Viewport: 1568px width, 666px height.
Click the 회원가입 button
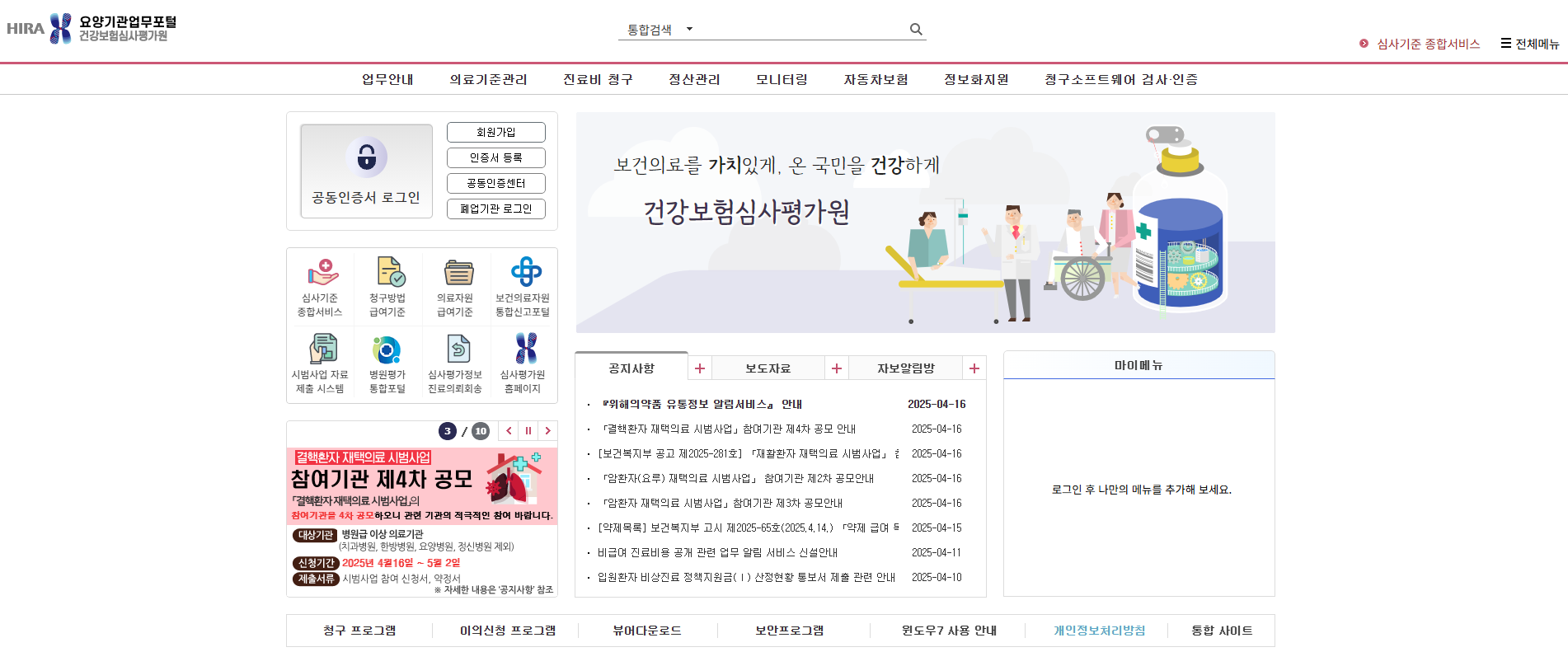click(496, 132)
